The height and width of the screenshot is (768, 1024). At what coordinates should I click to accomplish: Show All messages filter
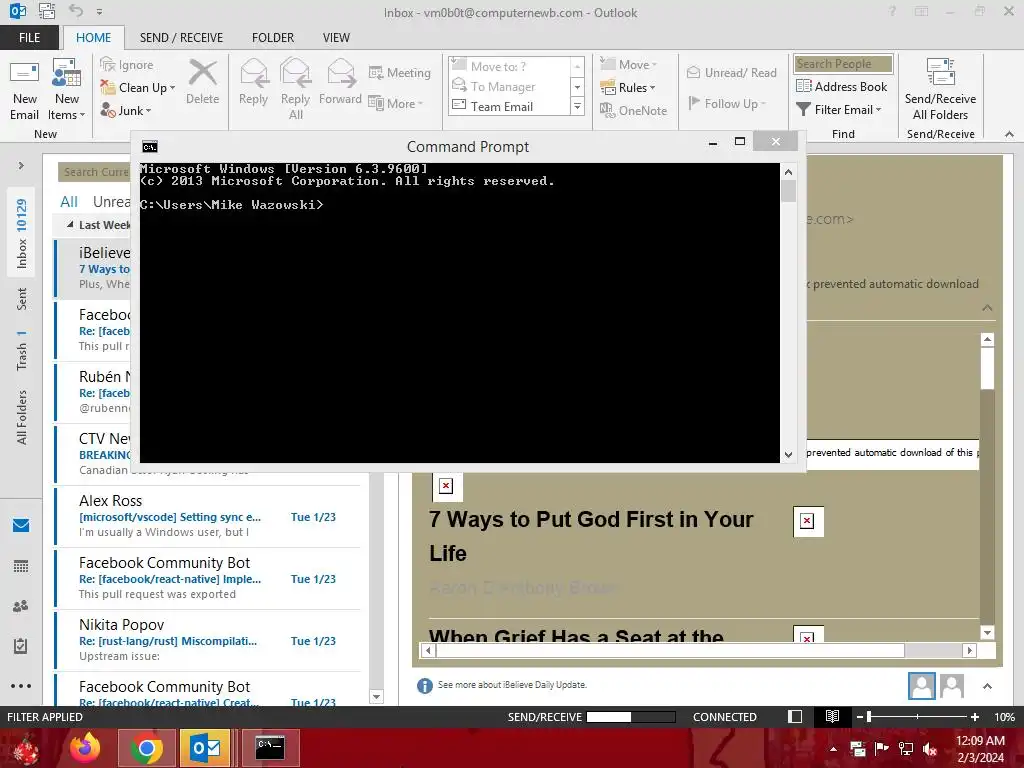click(69, 202)
